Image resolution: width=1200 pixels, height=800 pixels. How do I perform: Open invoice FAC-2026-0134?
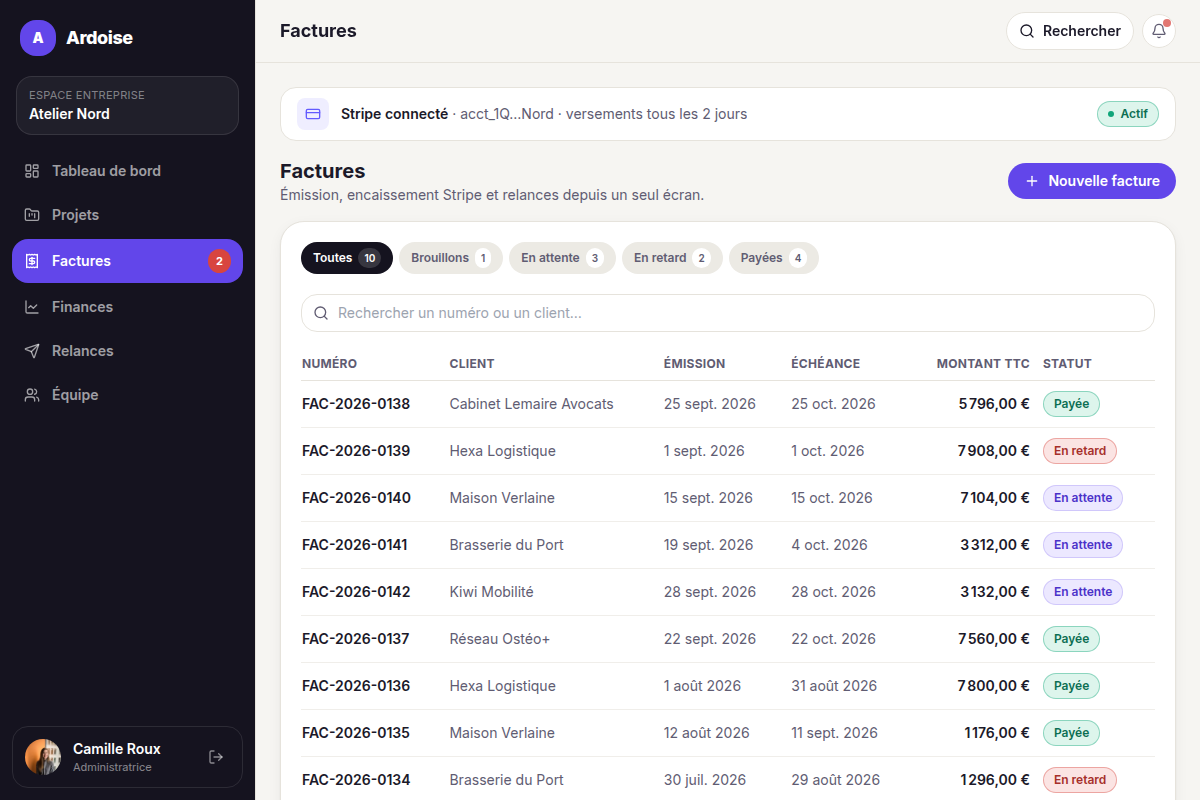pos(356,780)
